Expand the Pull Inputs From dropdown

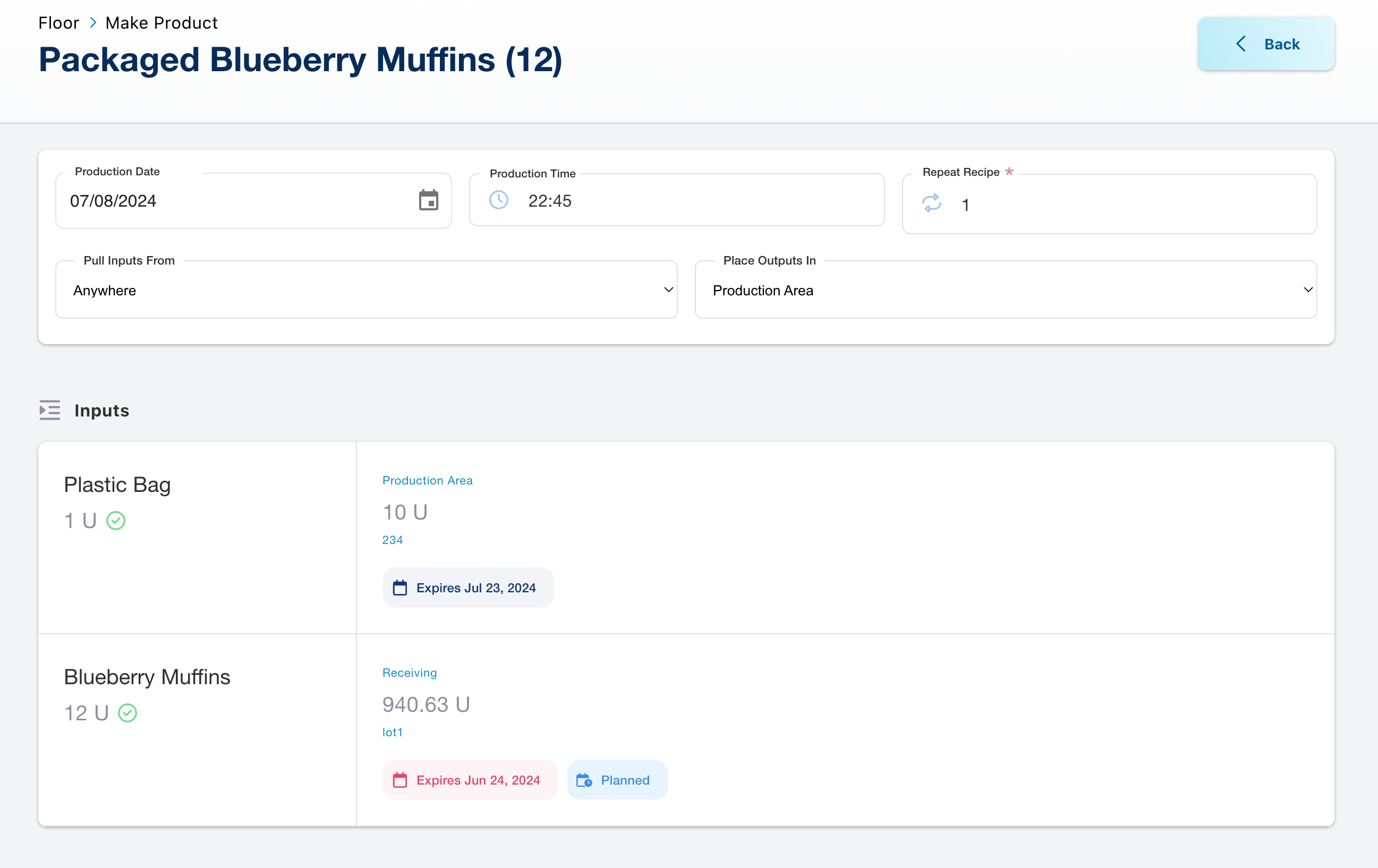click(366, 290)
